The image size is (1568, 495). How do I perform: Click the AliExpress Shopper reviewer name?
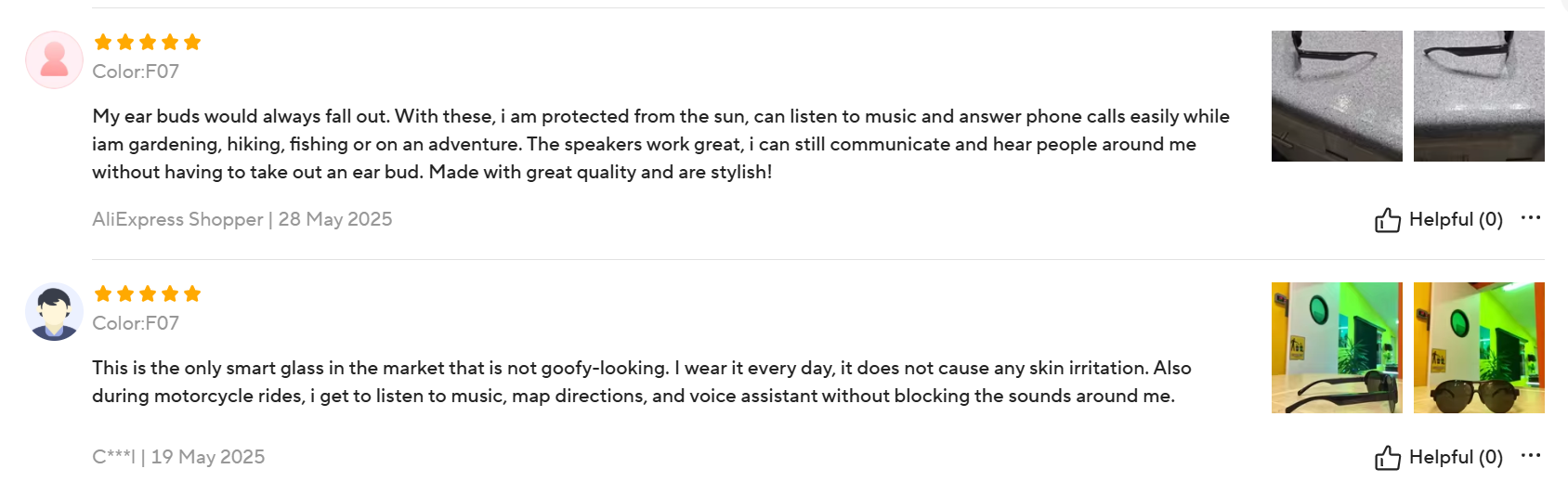[x=177, y=219]
